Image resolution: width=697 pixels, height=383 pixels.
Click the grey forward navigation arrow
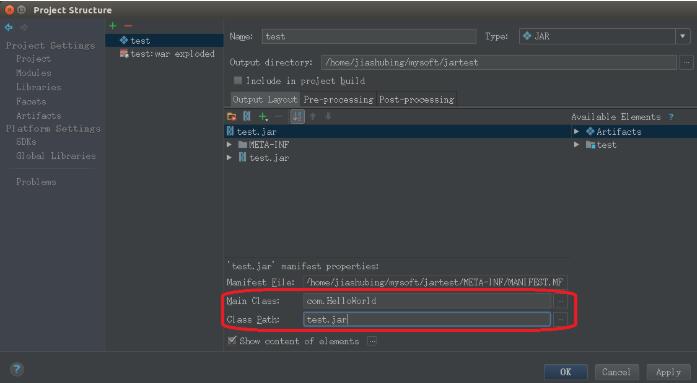click(24, 28)
